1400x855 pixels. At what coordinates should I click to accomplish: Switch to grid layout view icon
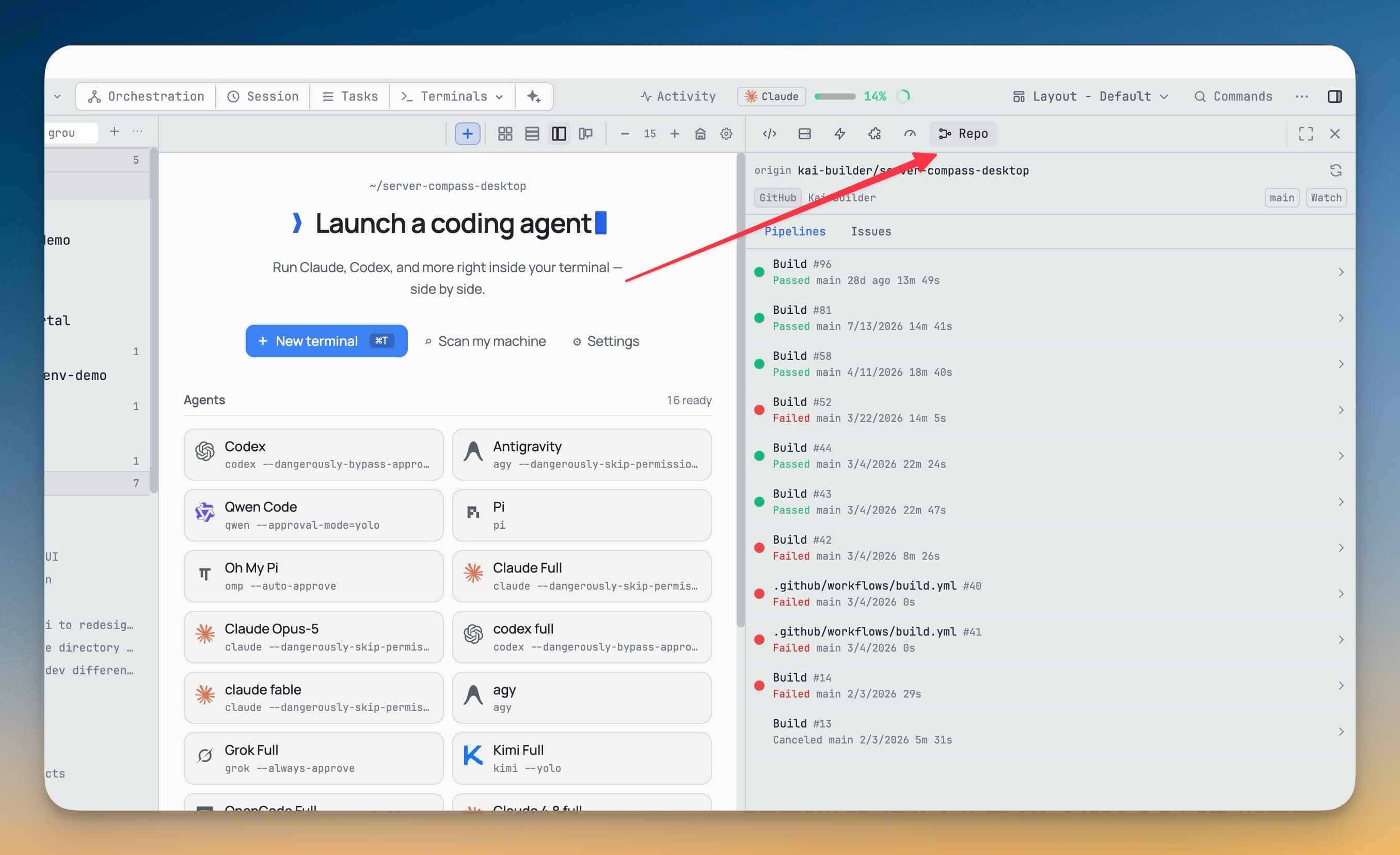click(x=505, y=134)
